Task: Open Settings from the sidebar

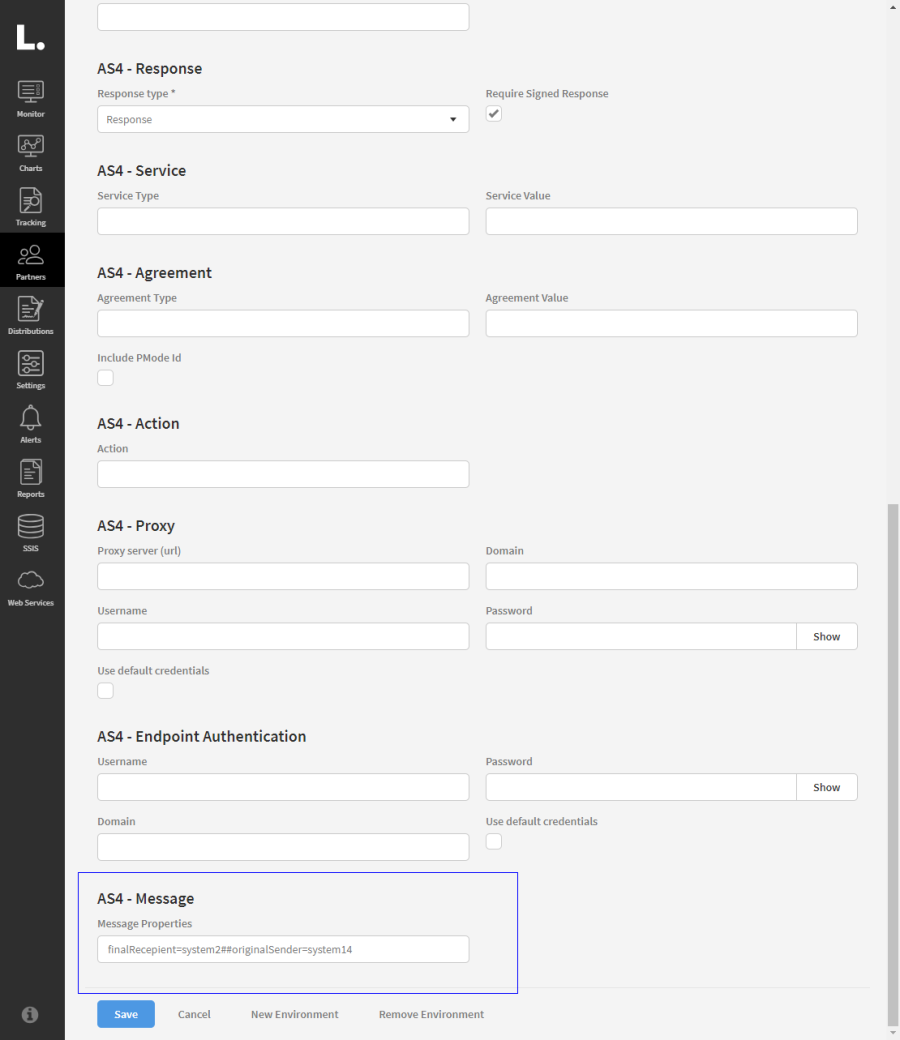Action: 31,368
